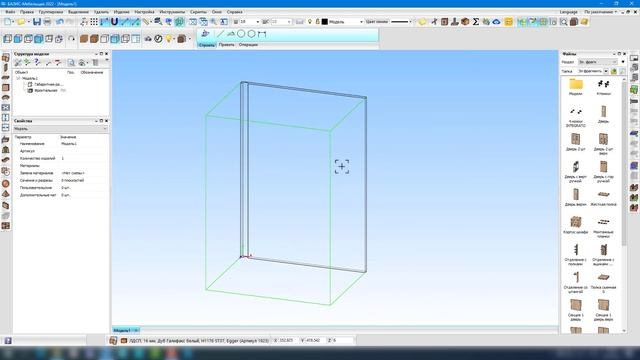The image size is (640, 360).
Task: Click the light bulb icon in the second toolbar row
Action: [169, 39]
